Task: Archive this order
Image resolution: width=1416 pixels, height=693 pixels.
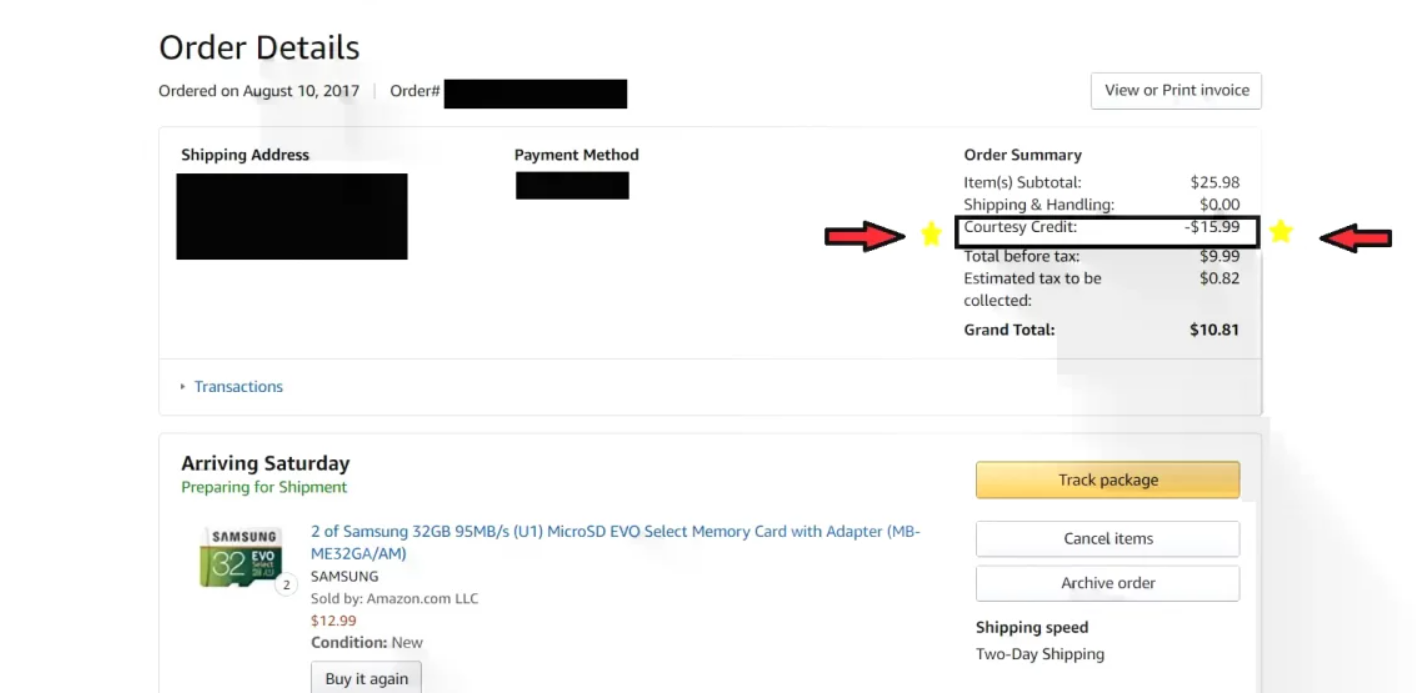Action: 1107,583
